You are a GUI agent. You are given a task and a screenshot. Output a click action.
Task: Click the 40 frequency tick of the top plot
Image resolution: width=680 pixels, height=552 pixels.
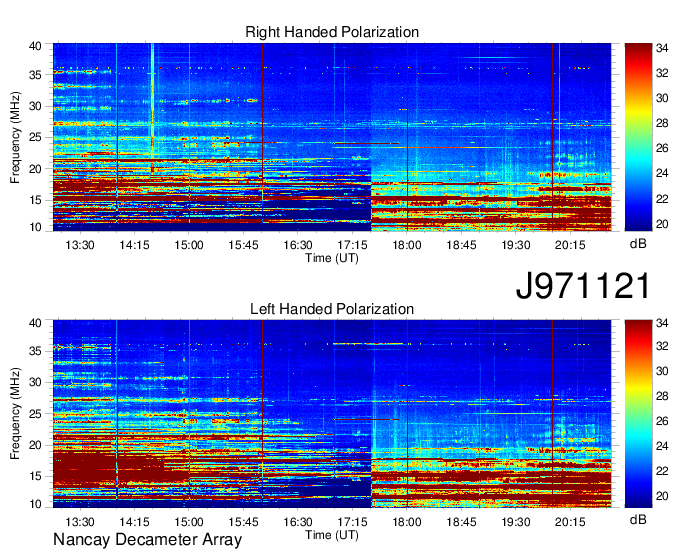pos(36,46)
